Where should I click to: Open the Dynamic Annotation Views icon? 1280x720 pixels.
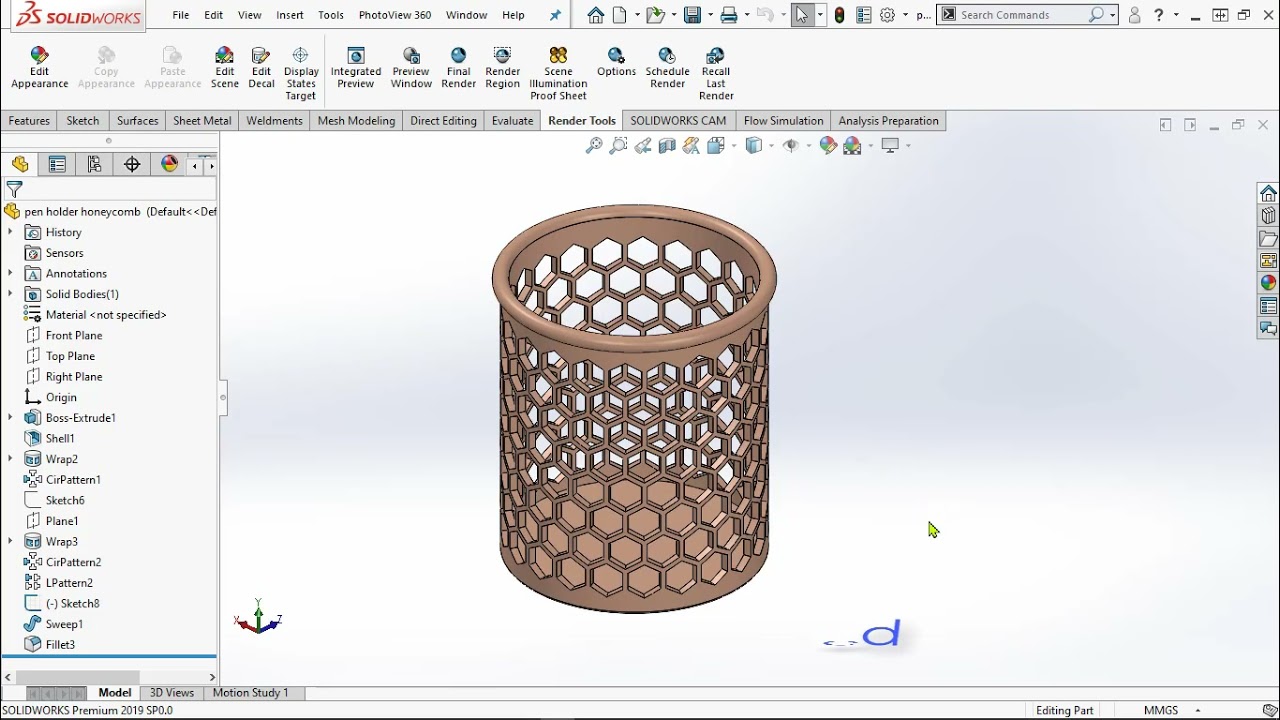click(691, 146)
